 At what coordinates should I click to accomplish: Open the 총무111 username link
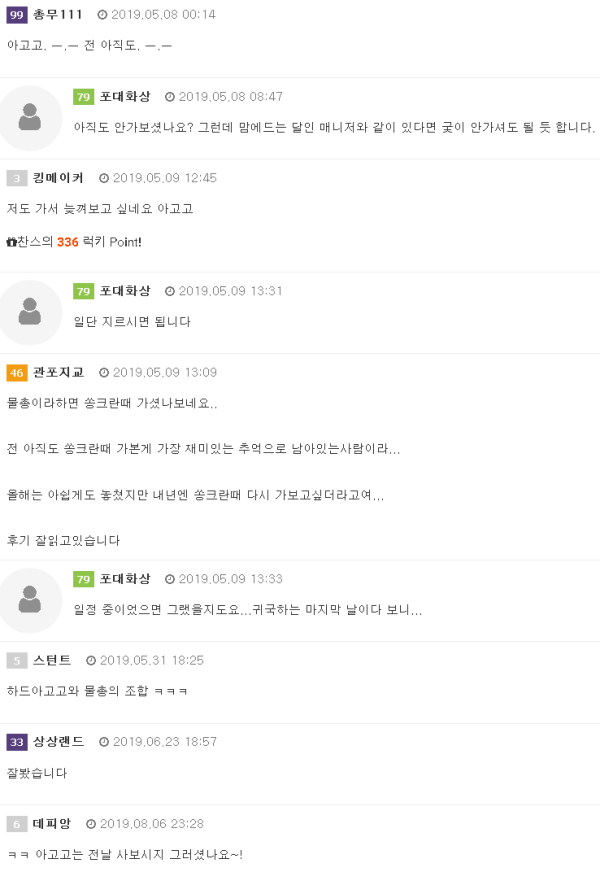click(58, 15)
